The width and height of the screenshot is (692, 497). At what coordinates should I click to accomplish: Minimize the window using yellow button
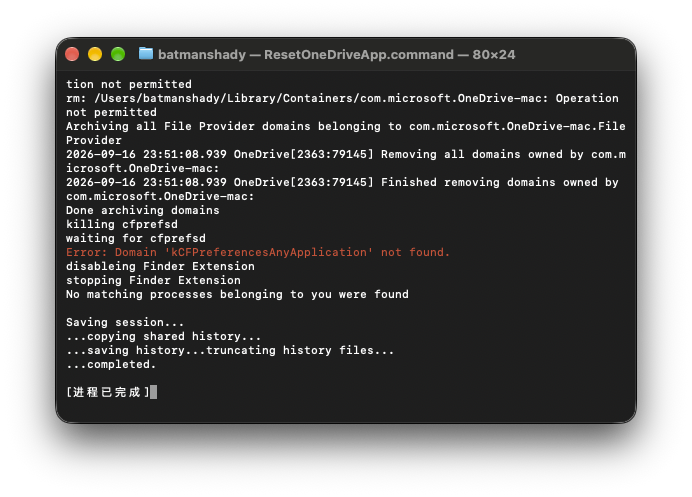pyautogui.click(x=95, y=54)
